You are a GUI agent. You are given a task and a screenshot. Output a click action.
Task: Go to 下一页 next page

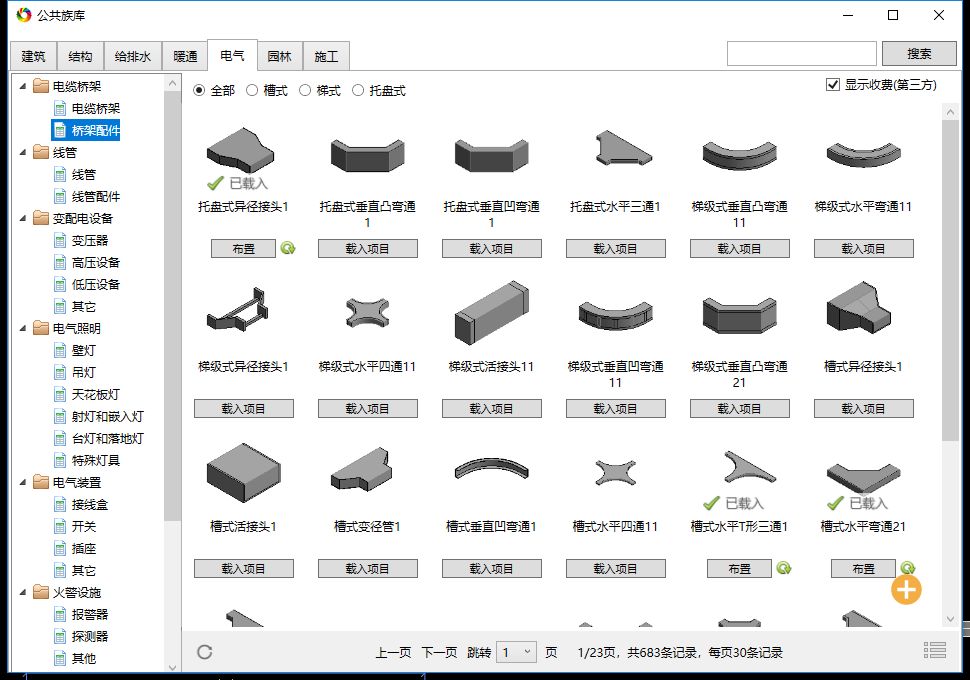pos(439,652)
